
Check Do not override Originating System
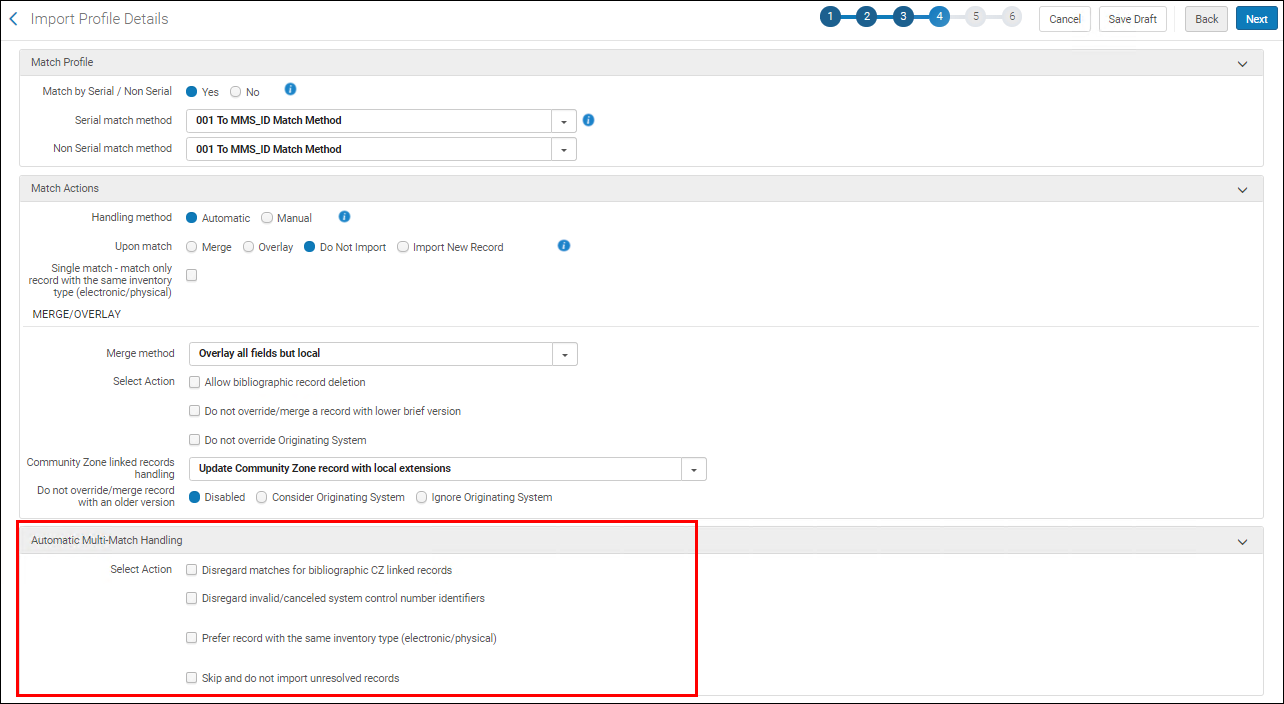(x=195, y=440)
